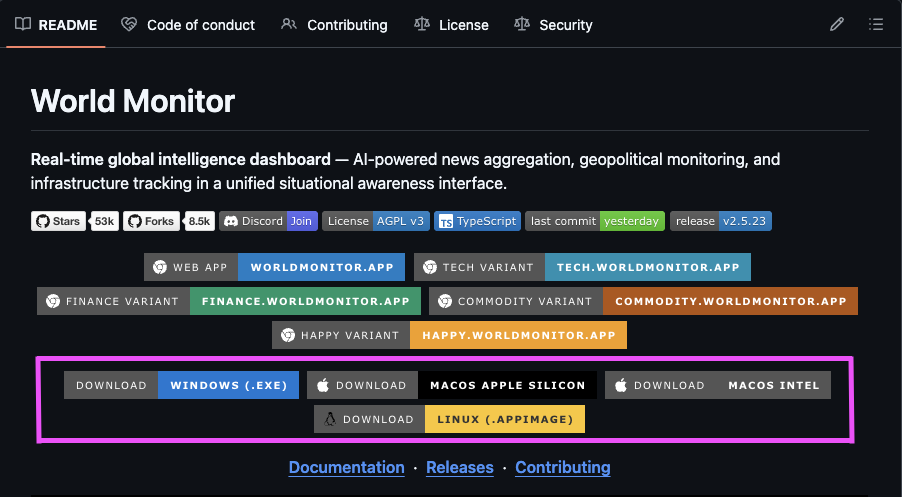Click the 53k stars count
This screenshot has height=497, width=902.
pyautogui.click(x=105, y=221)
